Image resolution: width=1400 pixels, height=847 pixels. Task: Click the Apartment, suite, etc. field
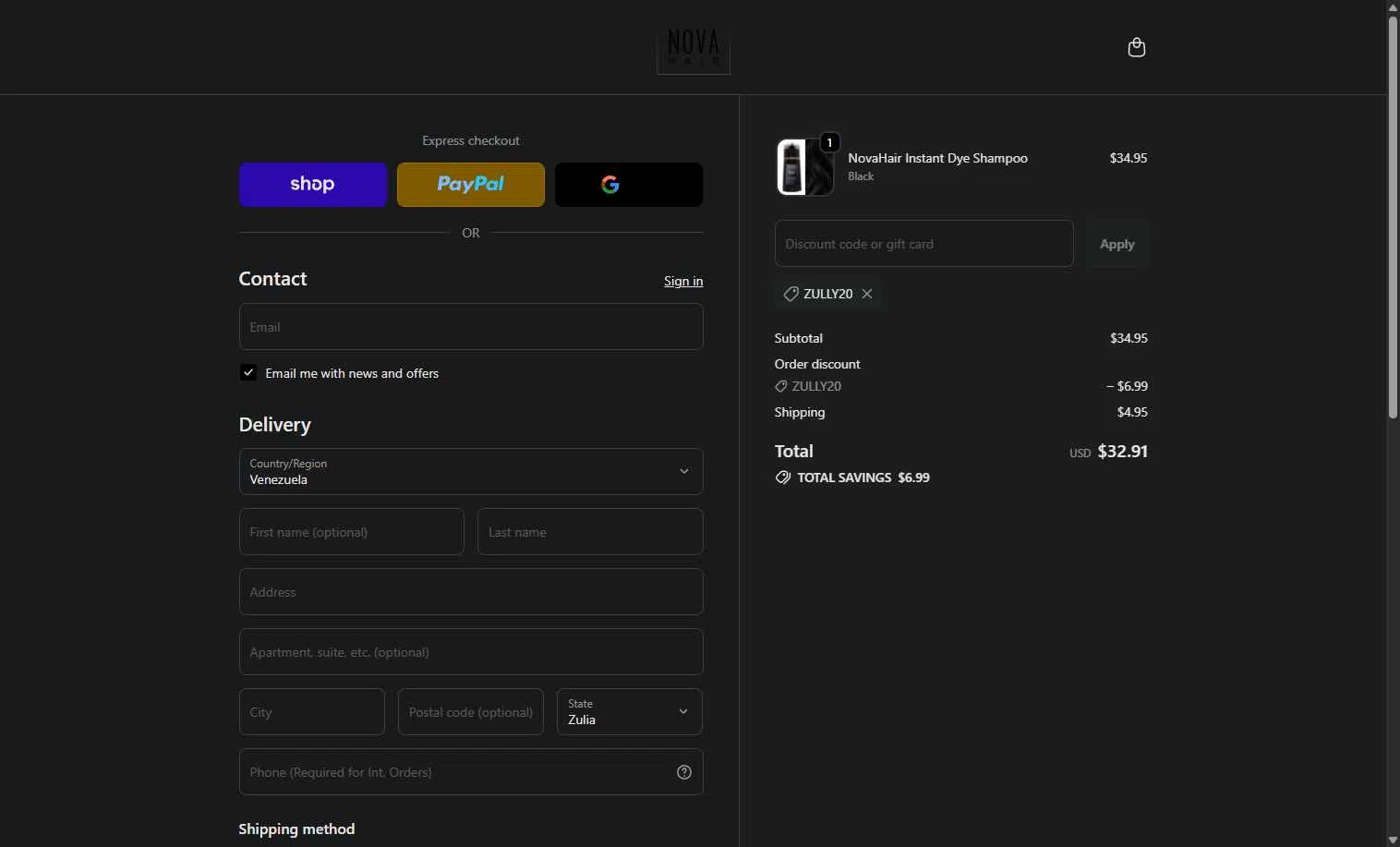click(x=471, y=652)
